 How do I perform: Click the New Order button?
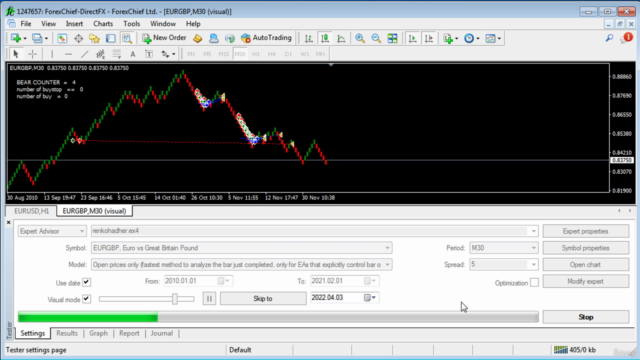[x=164, y=38]
